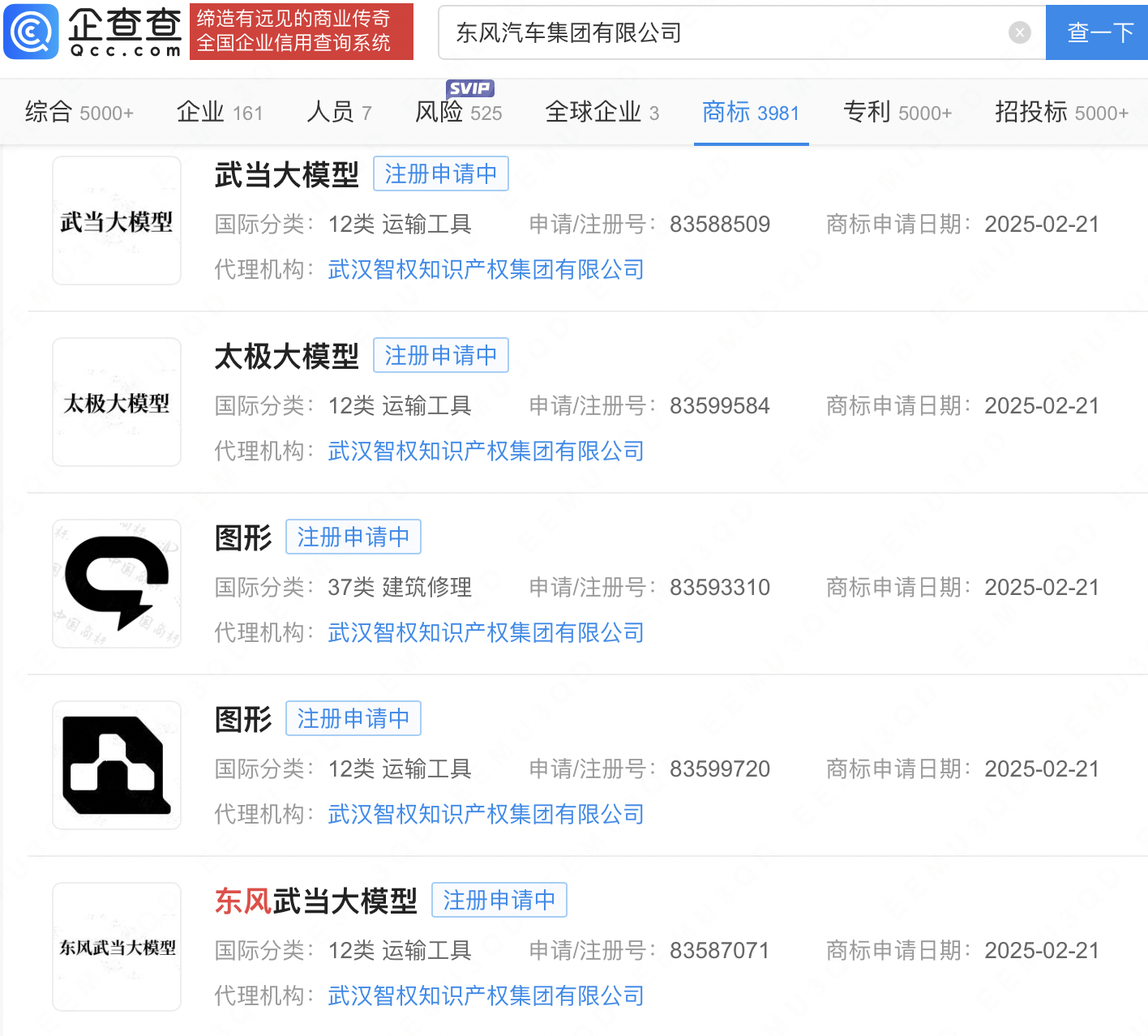Image resolution: width=1148 pixels, height=1036 pixels.
Task: Select application number 83599720
Action: [720, 768]
